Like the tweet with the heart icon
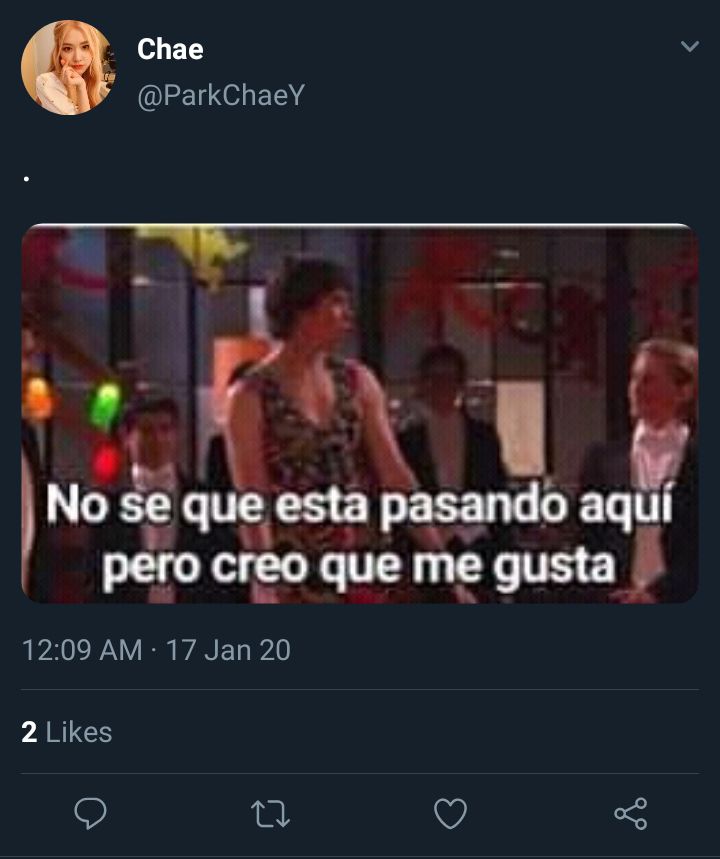This screenshot has width=720, height=859. click(450, 813)
